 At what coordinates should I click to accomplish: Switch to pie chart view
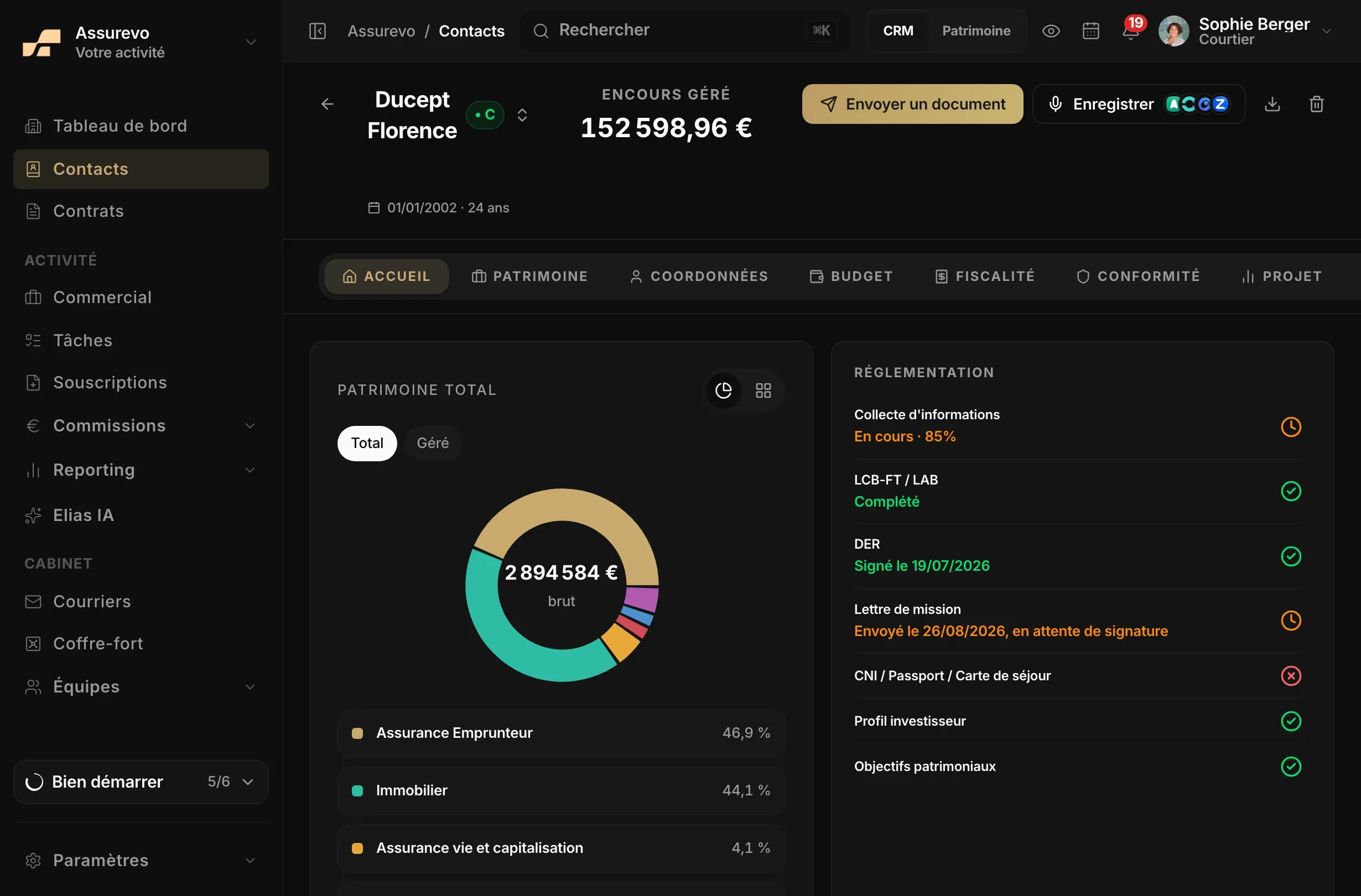pos(724,390)
